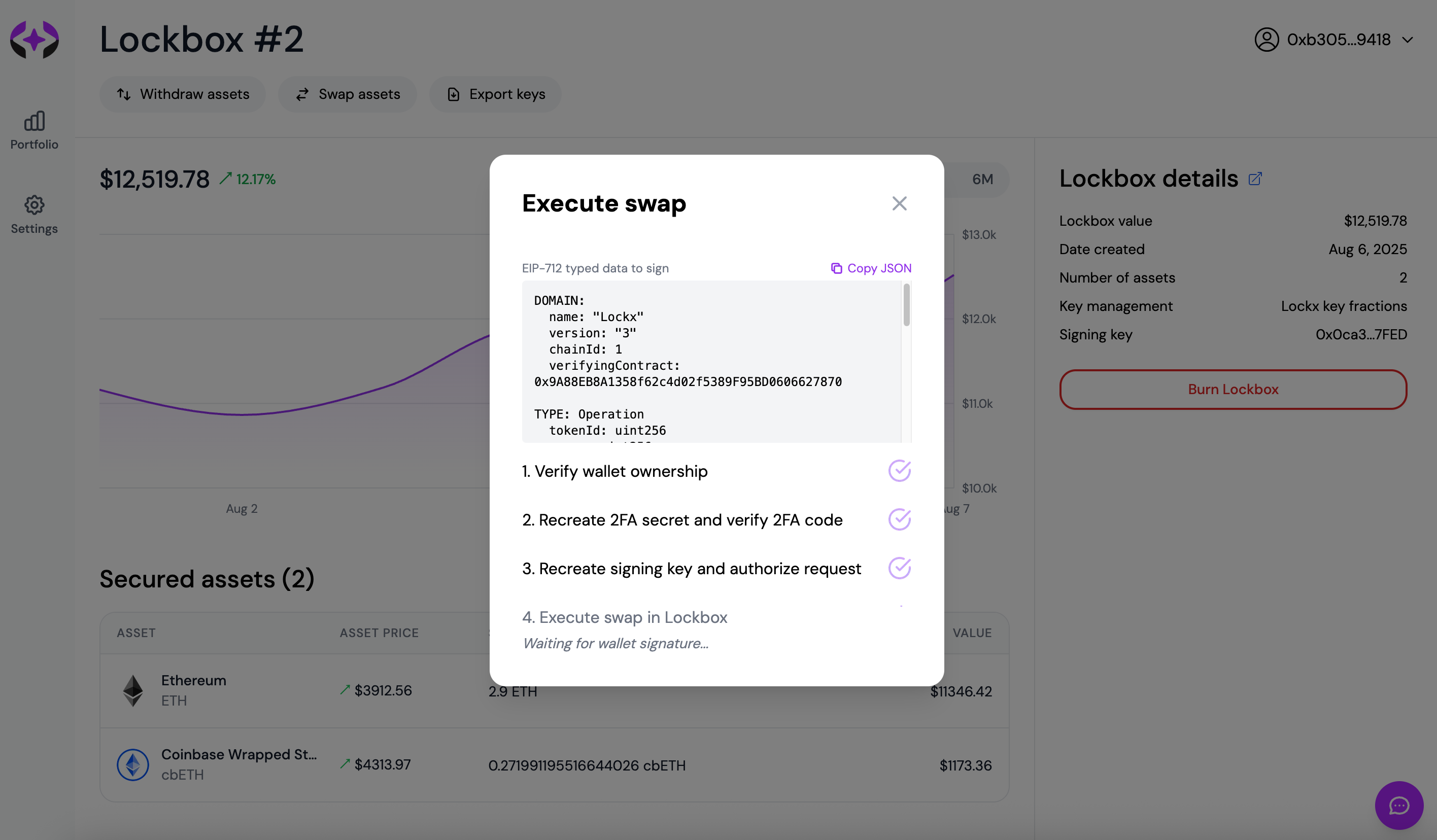Viewport: 1437px width, 840px height.
Task: Click the Secured assets (2) heading
Action: coord(207,579)
